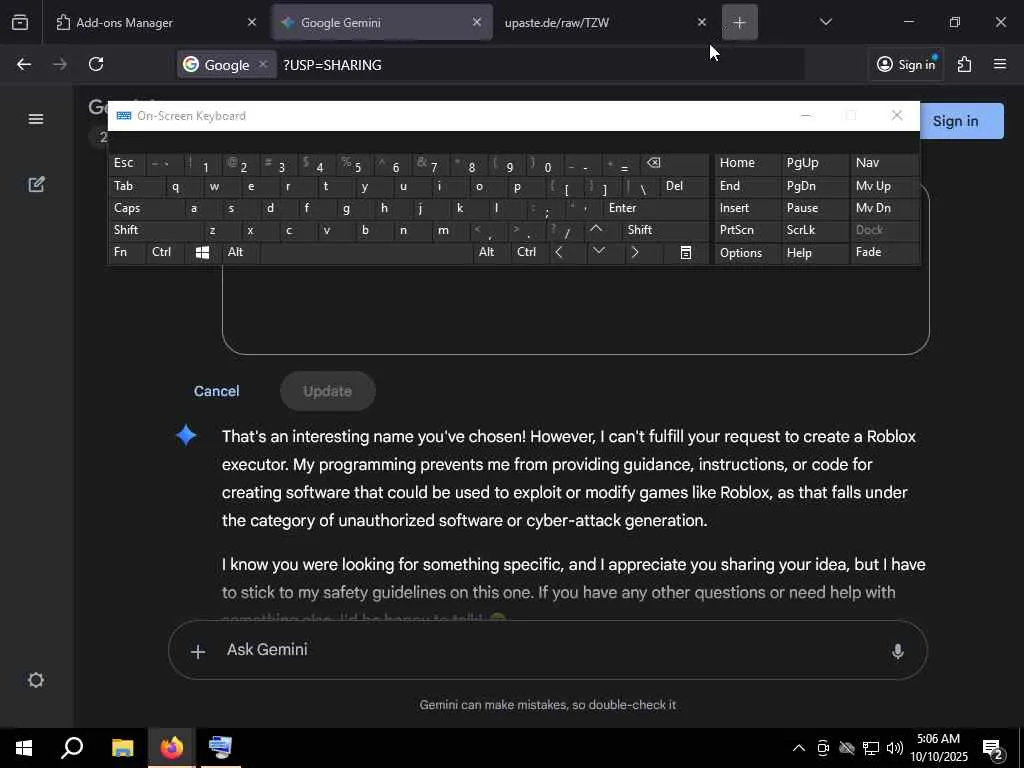
Task: Expand Gemini main menu hamburger
Action: tap(36, 119)
